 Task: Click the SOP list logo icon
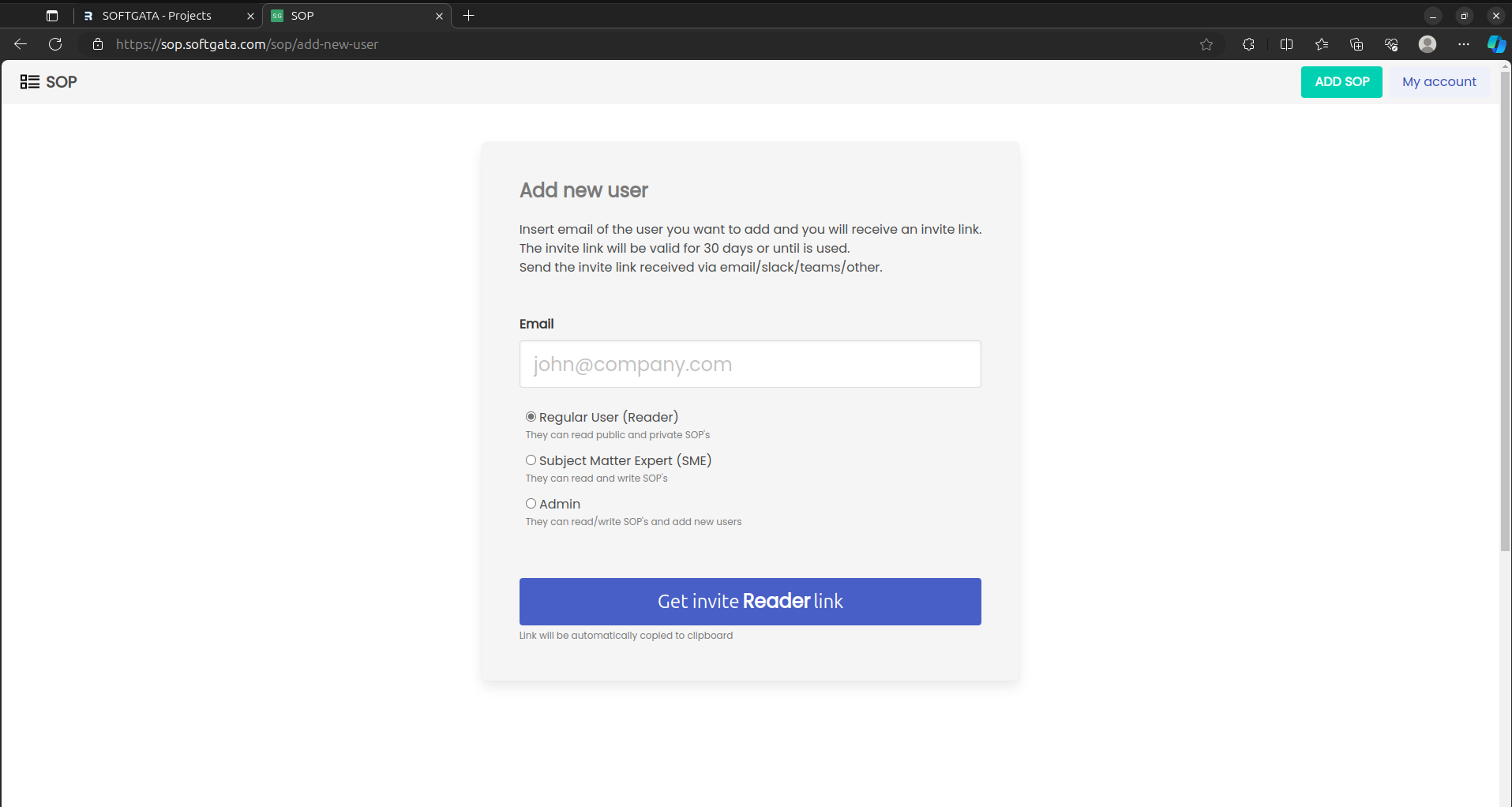pyautogui.click(x=30, y=82)
